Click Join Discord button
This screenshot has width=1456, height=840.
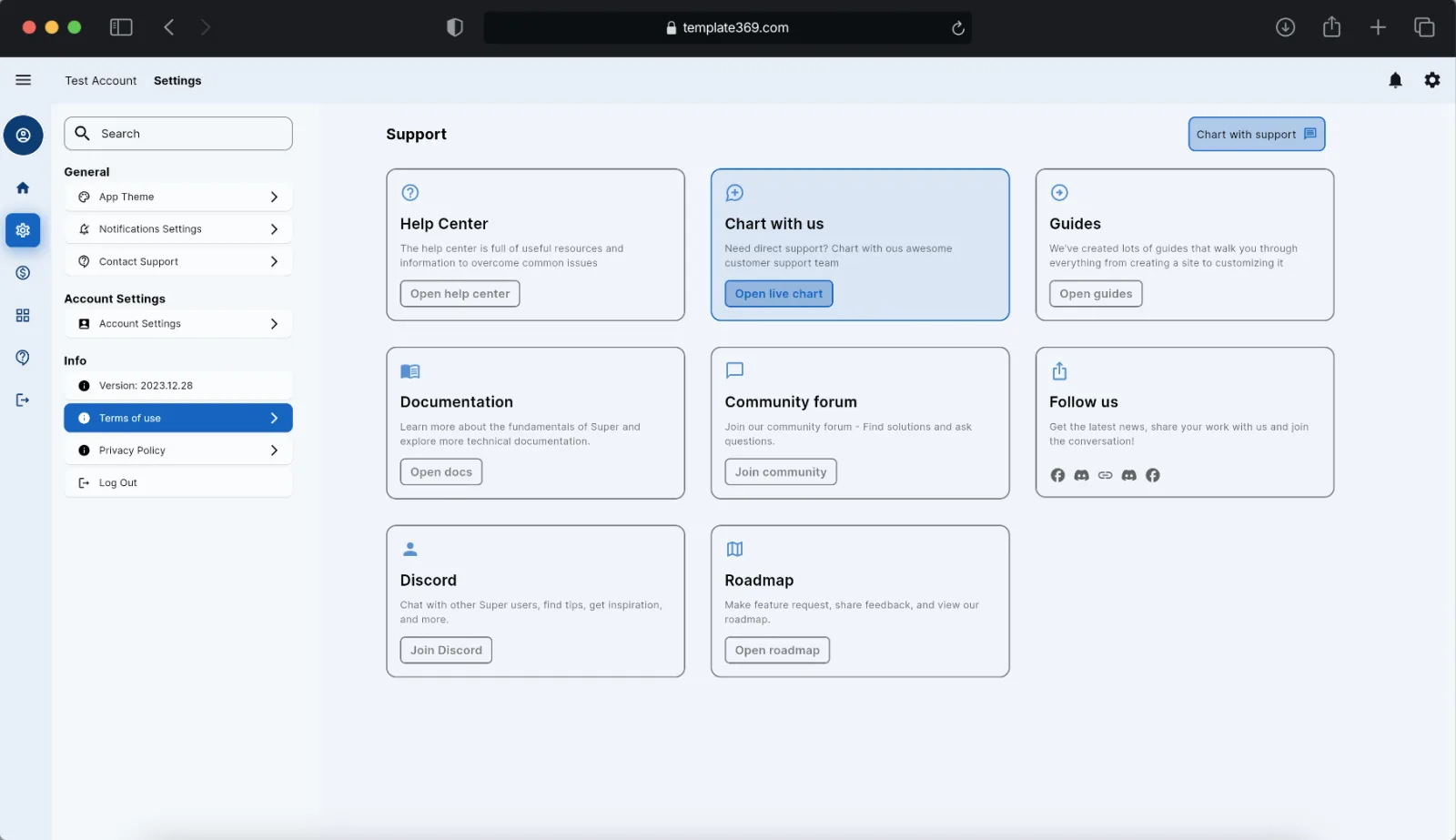(446, 651)
